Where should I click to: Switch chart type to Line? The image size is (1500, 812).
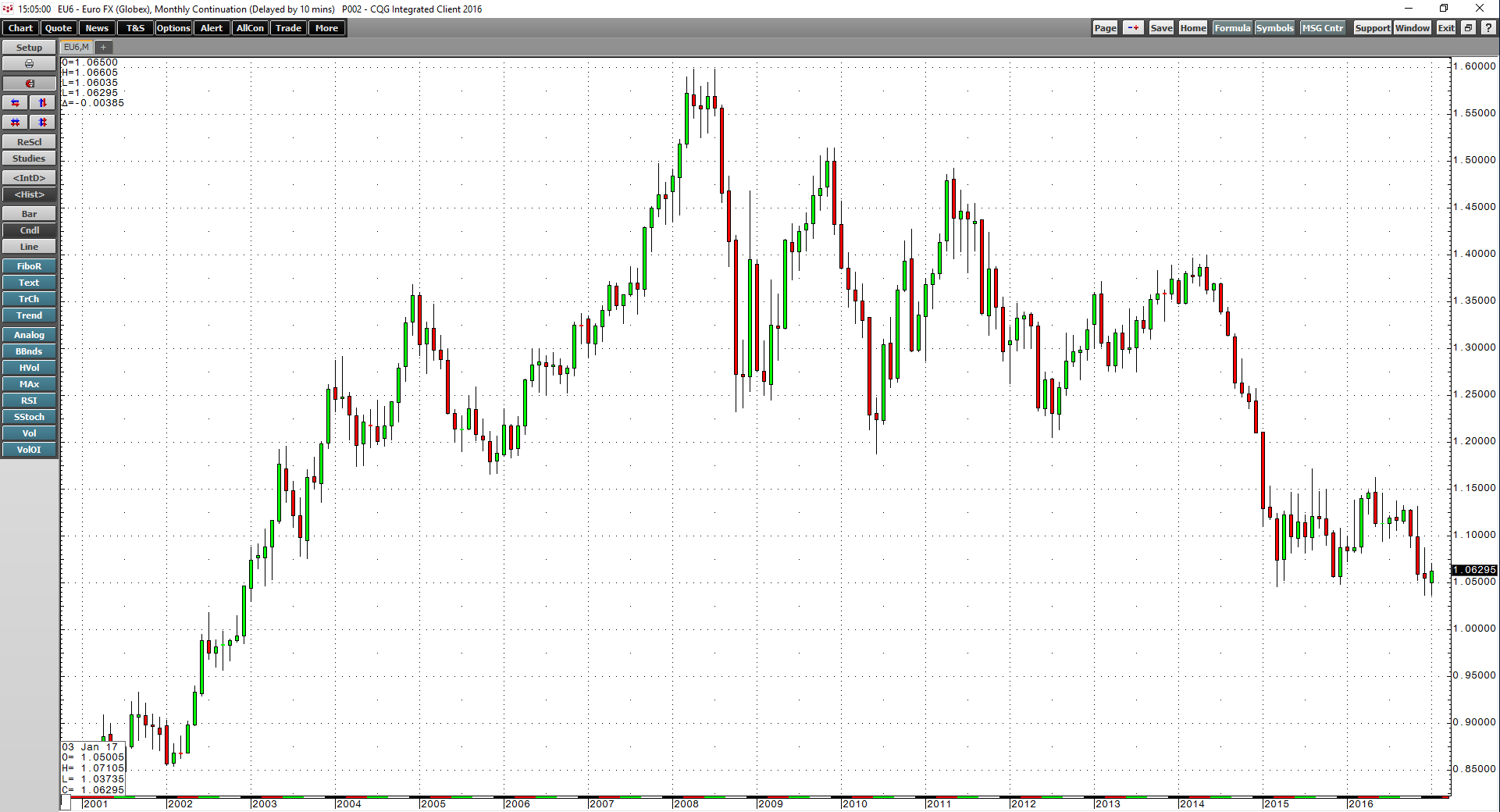coord(29,247)
